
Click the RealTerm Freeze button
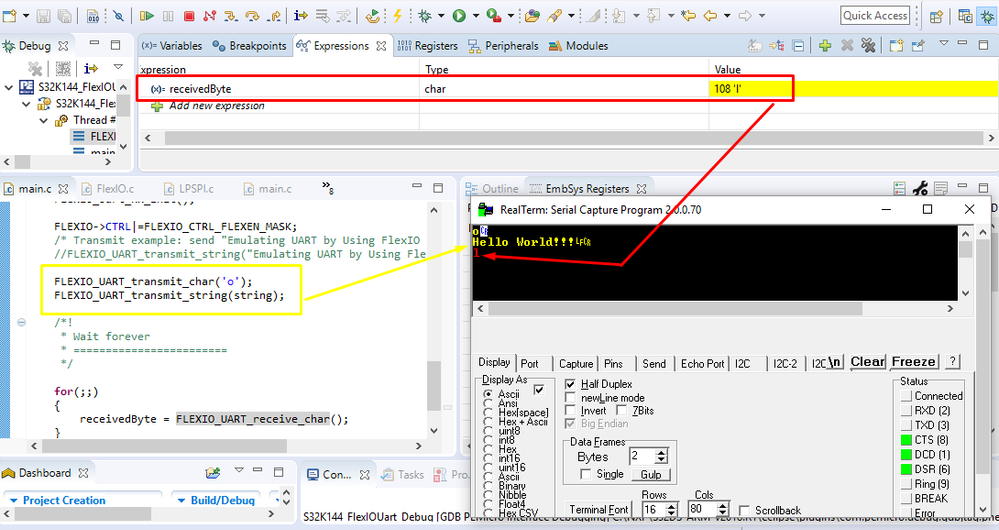(914, 362)
